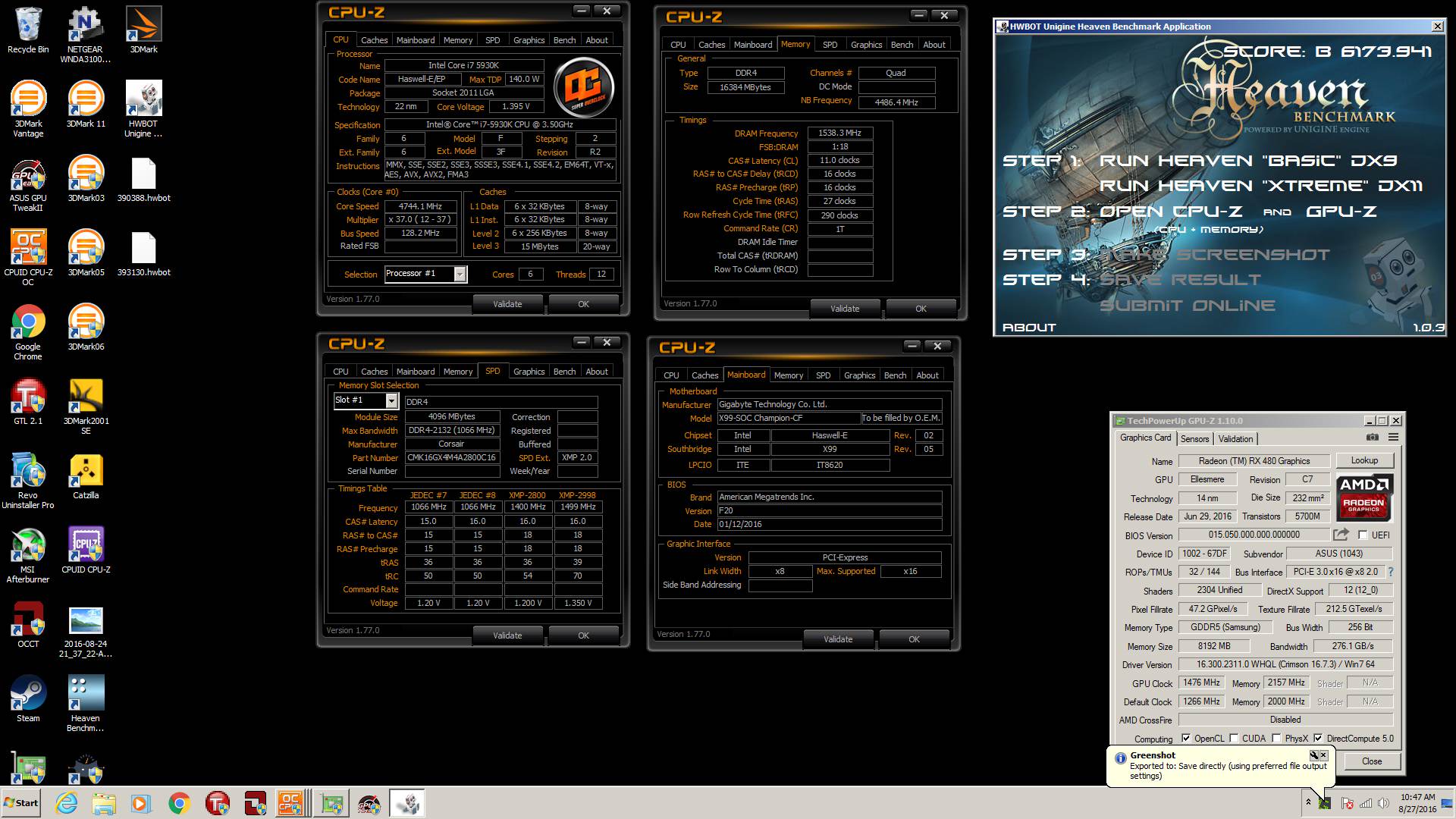This screenshot has height=819, width=1456.
Task: Take a GPU-Z screenshot with the camera icon
Action: coord(1372,438)
